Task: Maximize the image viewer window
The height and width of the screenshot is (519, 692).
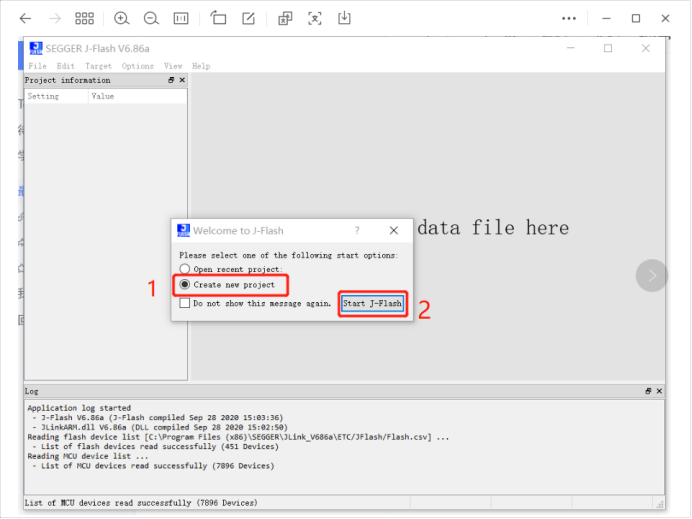Action: [x=636, y=18]
